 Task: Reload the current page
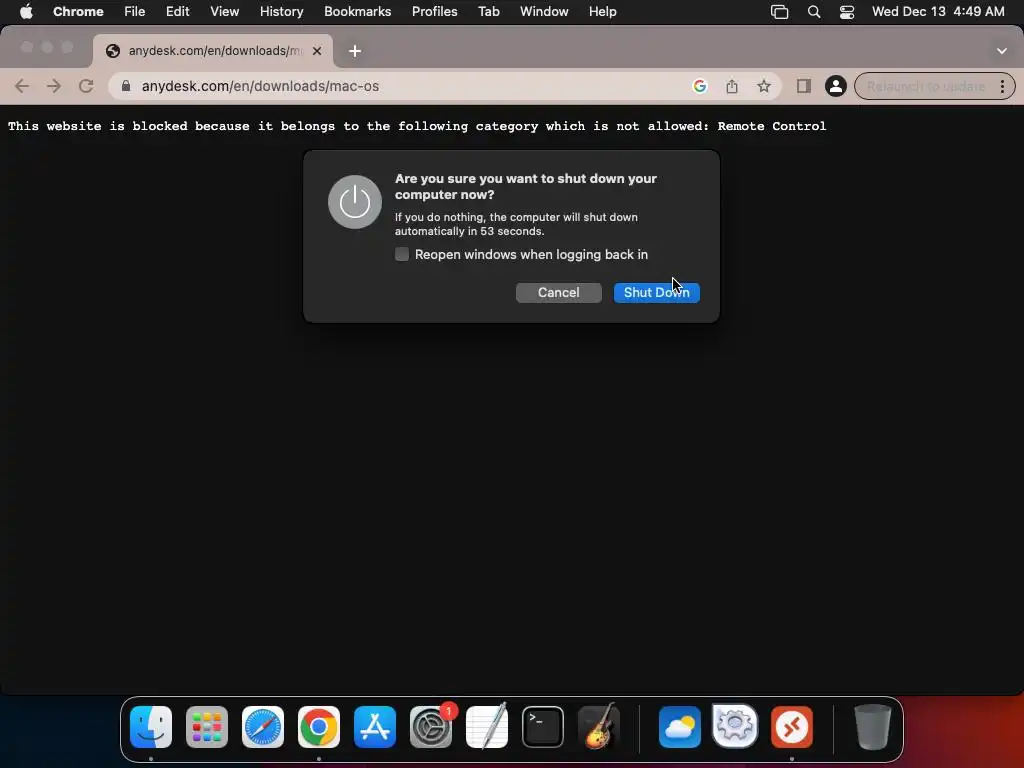(86, 86)
